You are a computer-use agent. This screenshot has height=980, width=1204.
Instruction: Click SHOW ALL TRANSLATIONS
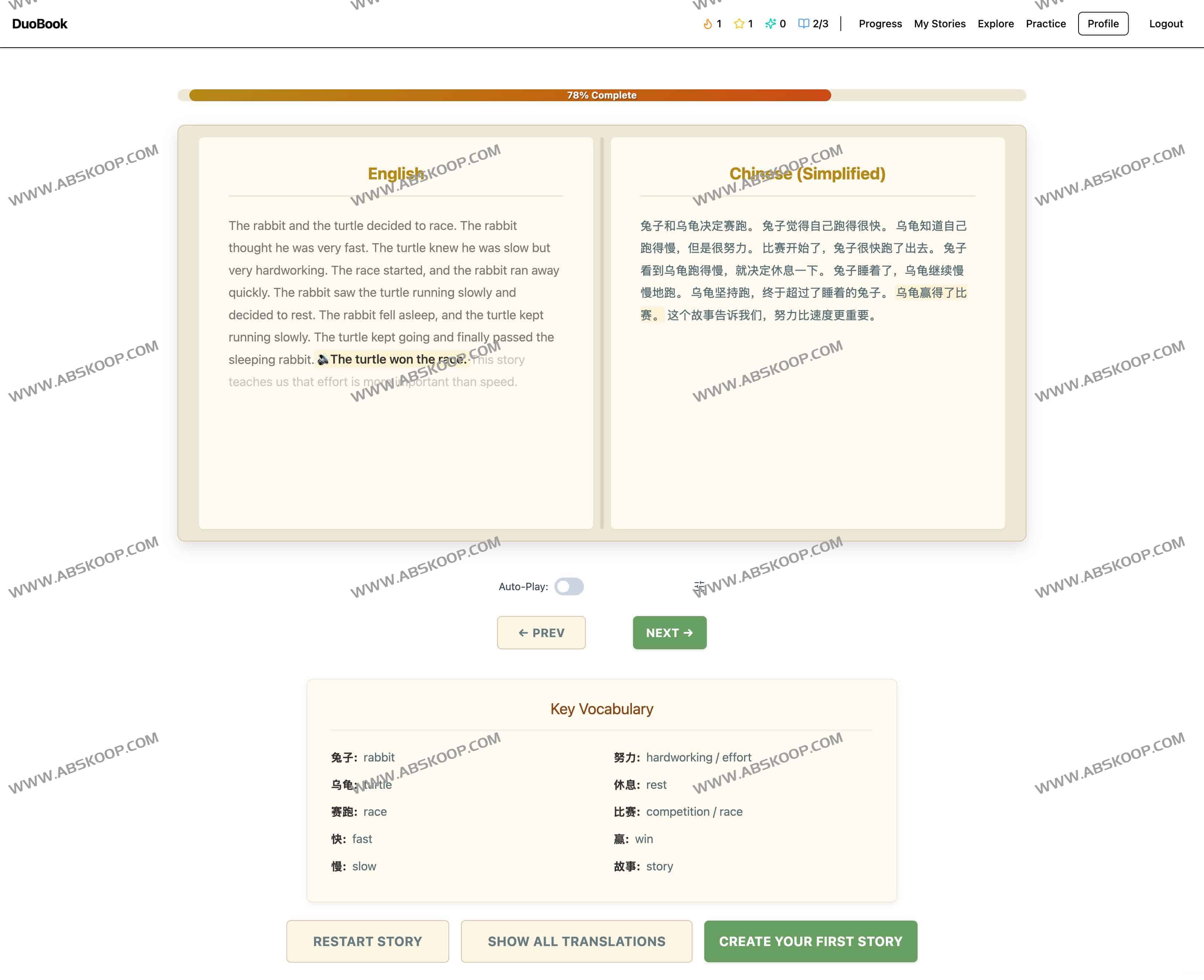tap(576, 941)
